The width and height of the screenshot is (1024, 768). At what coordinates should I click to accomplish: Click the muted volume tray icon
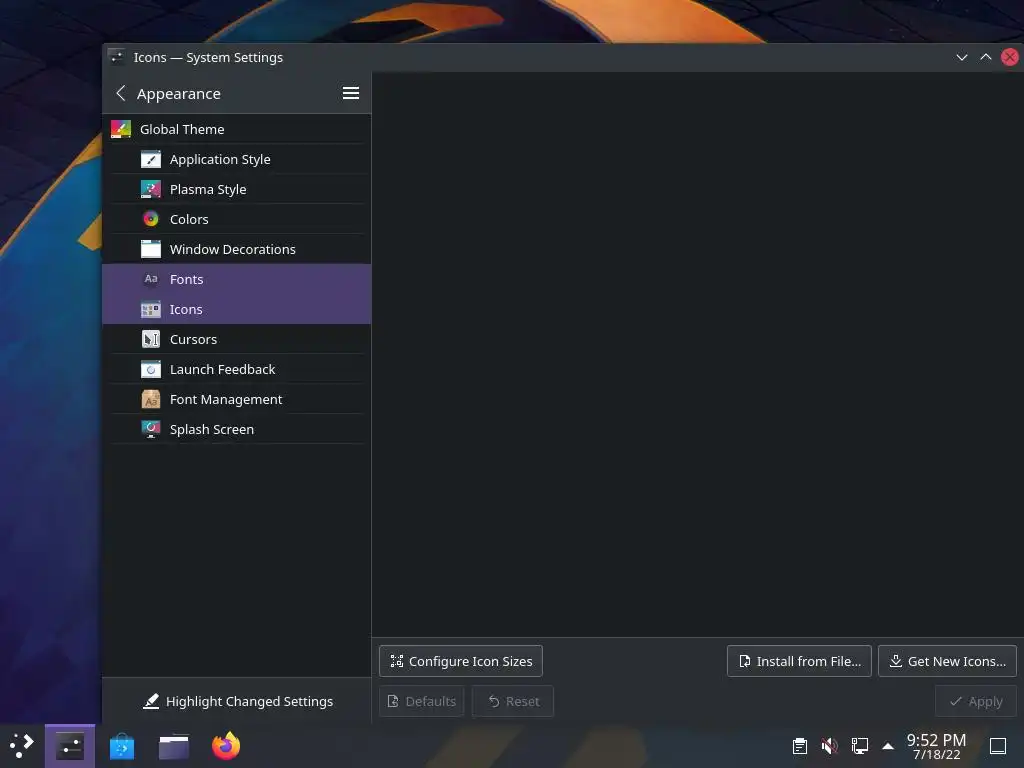[830, 746]
